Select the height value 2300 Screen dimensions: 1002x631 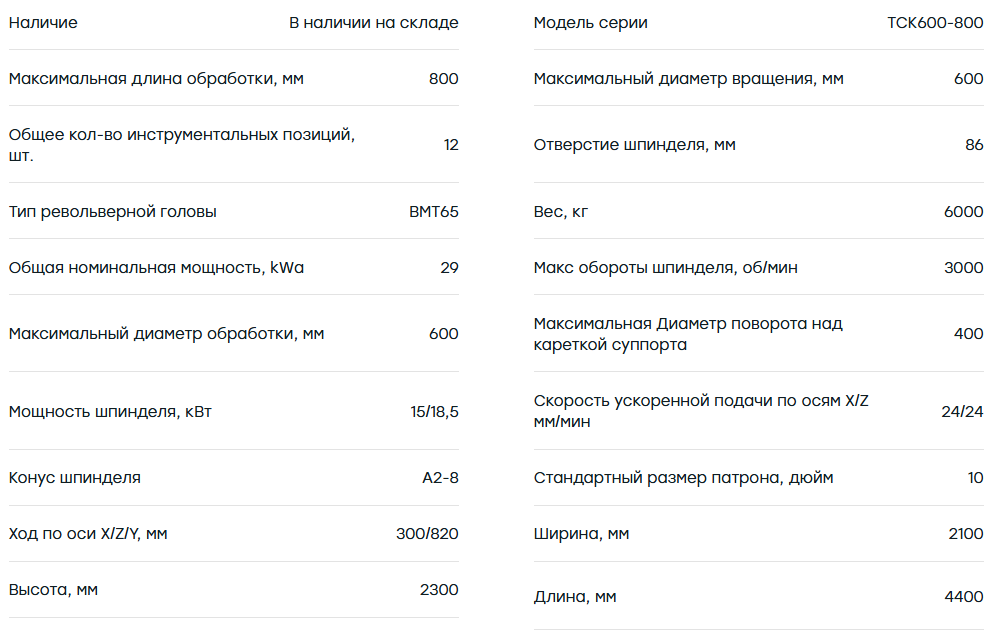439,589
